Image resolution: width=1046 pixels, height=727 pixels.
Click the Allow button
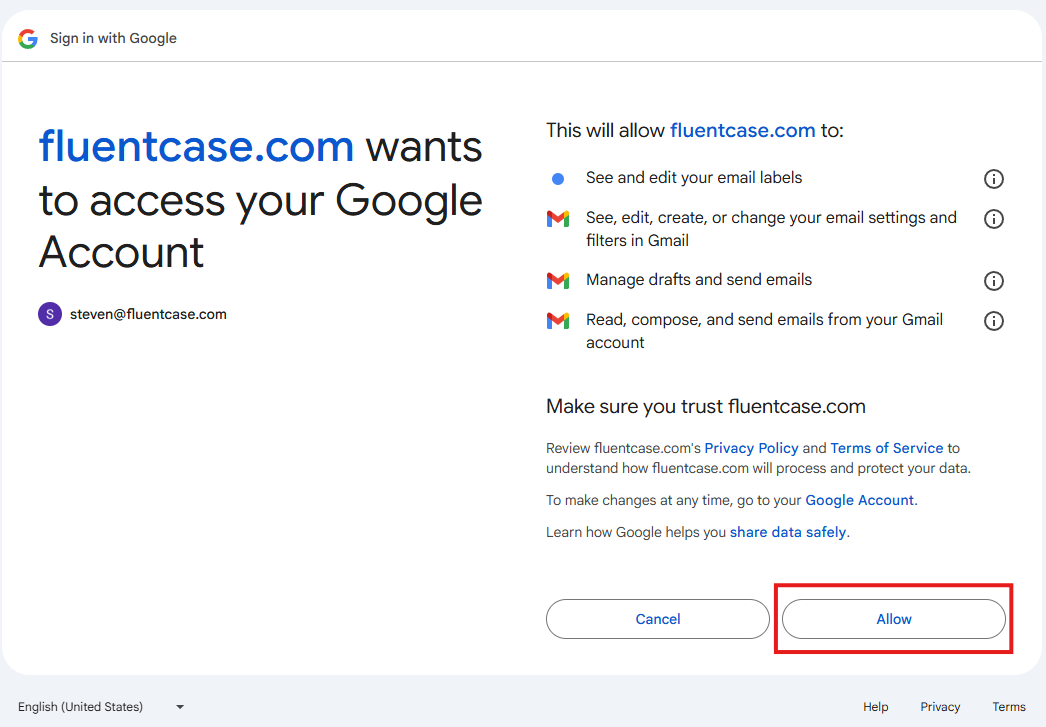893,619
